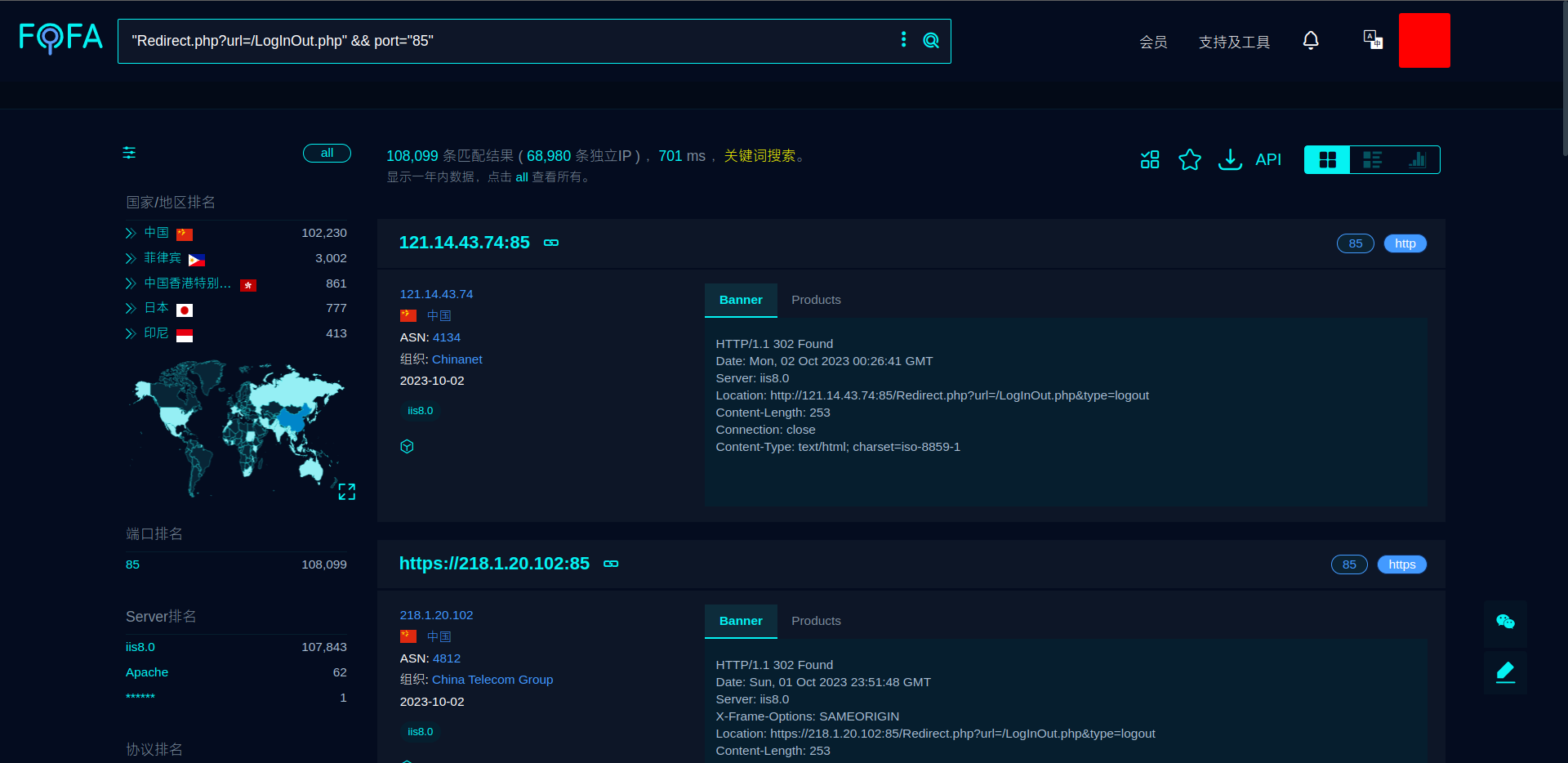Click Chinanet organization link
This screenshot has width=1568, height=763.
[457, 359]
